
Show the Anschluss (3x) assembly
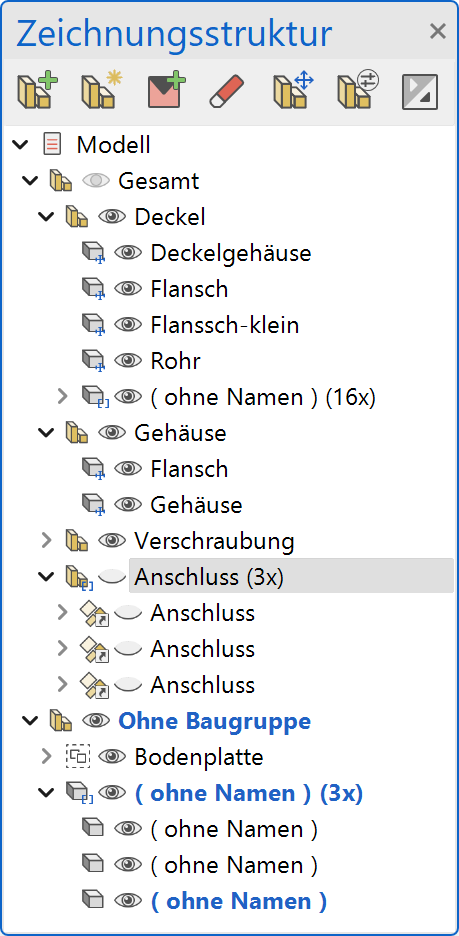point(112,577)
